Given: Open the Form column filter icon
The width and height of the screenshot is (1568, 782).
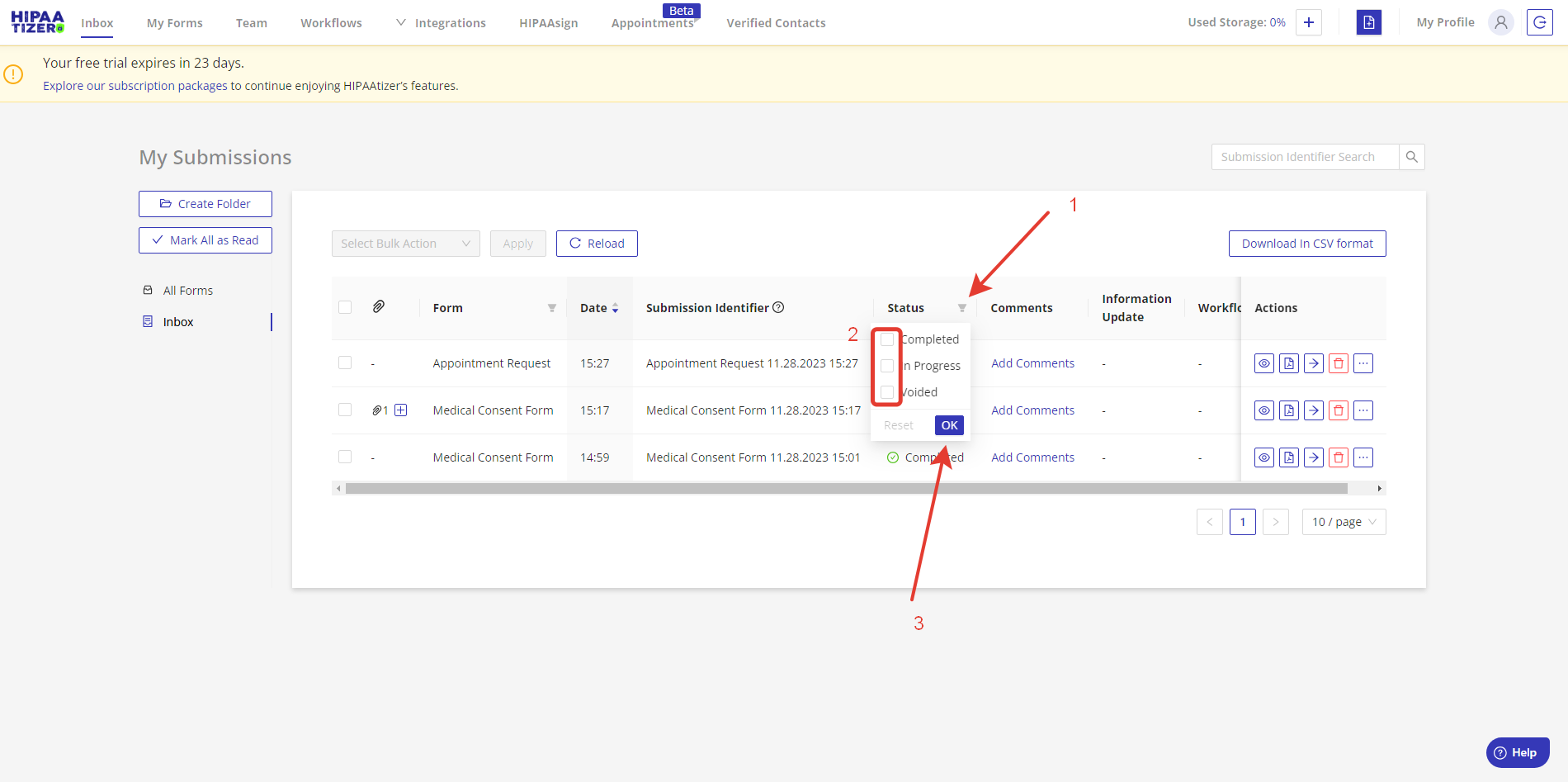Looking at the screenshot, I should (x=552, y=308).
